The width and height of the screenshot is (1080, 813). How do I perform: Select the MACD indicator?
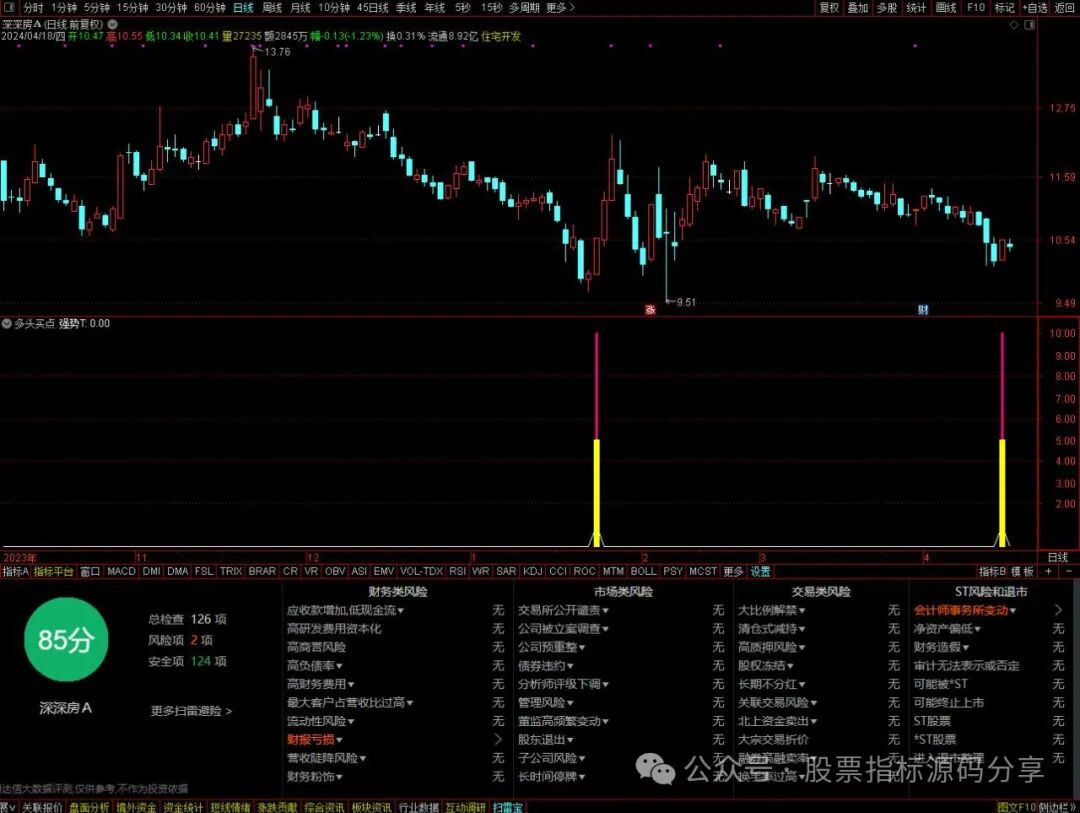coord(121,571)
